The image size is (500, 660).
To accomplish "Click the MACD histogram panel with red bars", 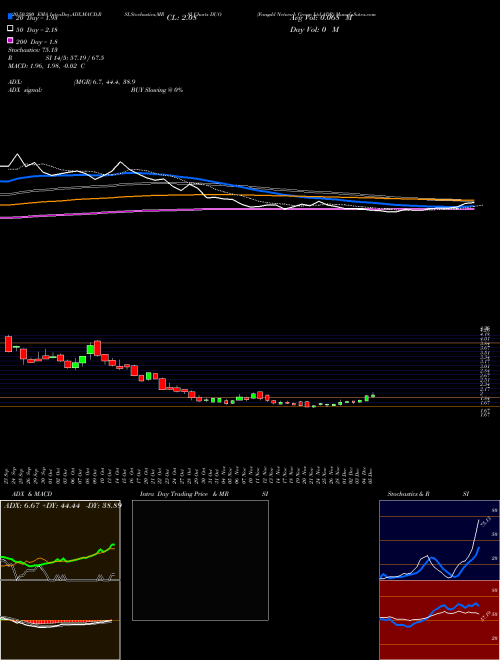I will tap(60, 620).
